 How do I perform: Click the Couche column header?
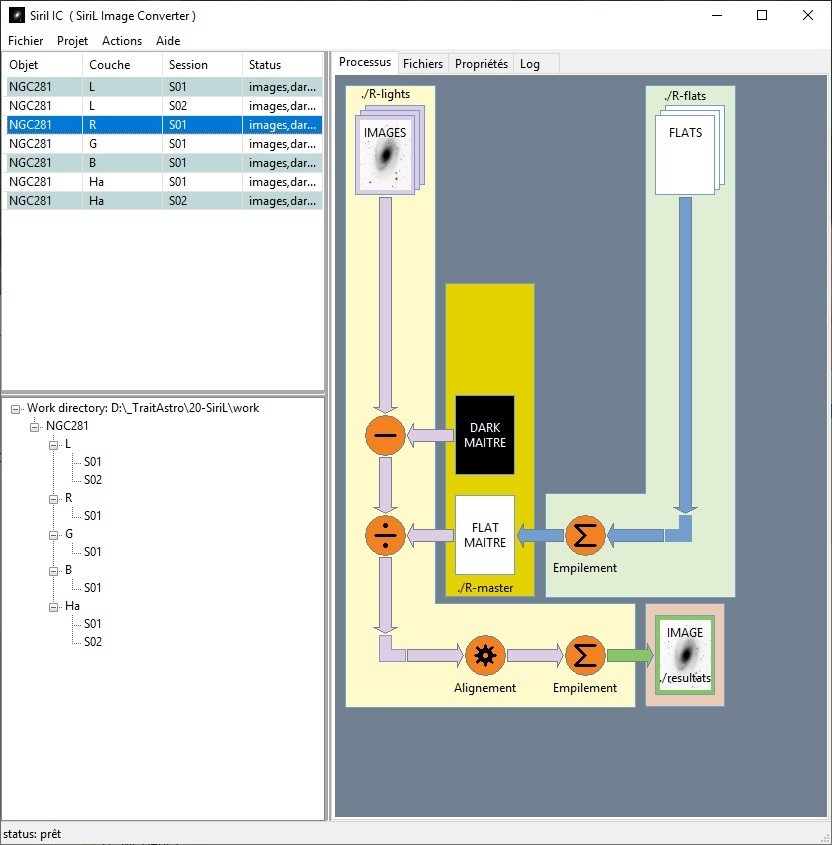point(110,65)
